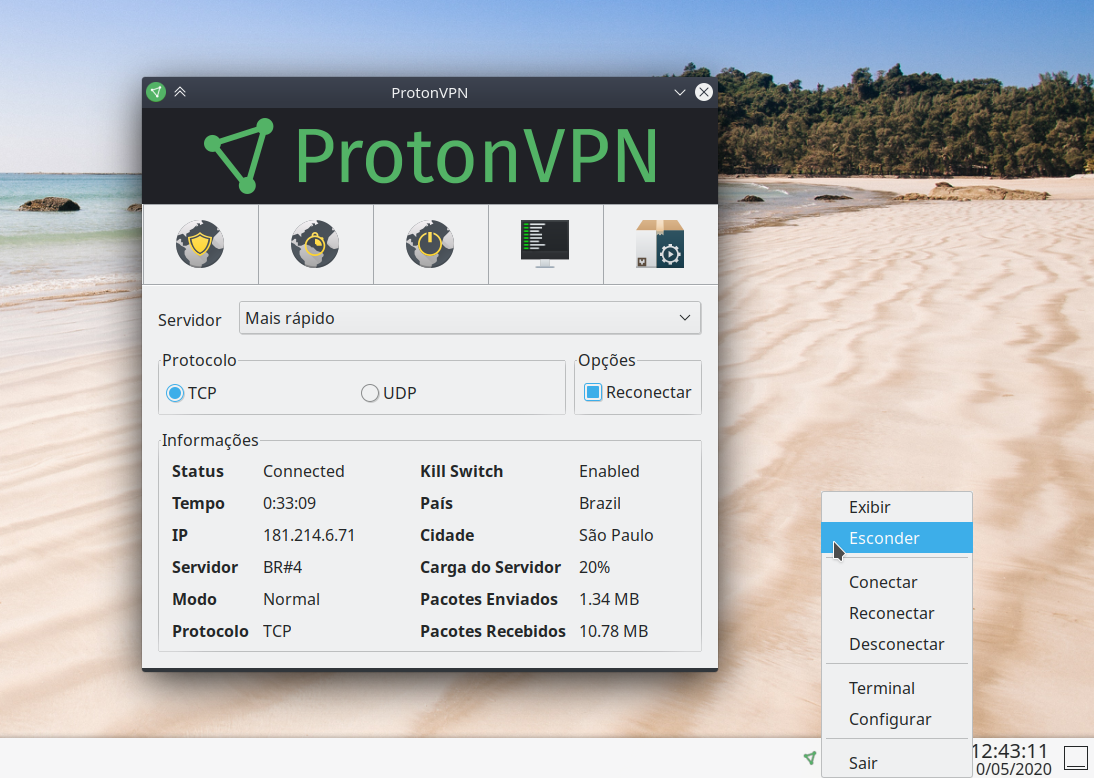Click the shield globe connect icon
This screenshot has height=778, width=1094.
[200, 244]
